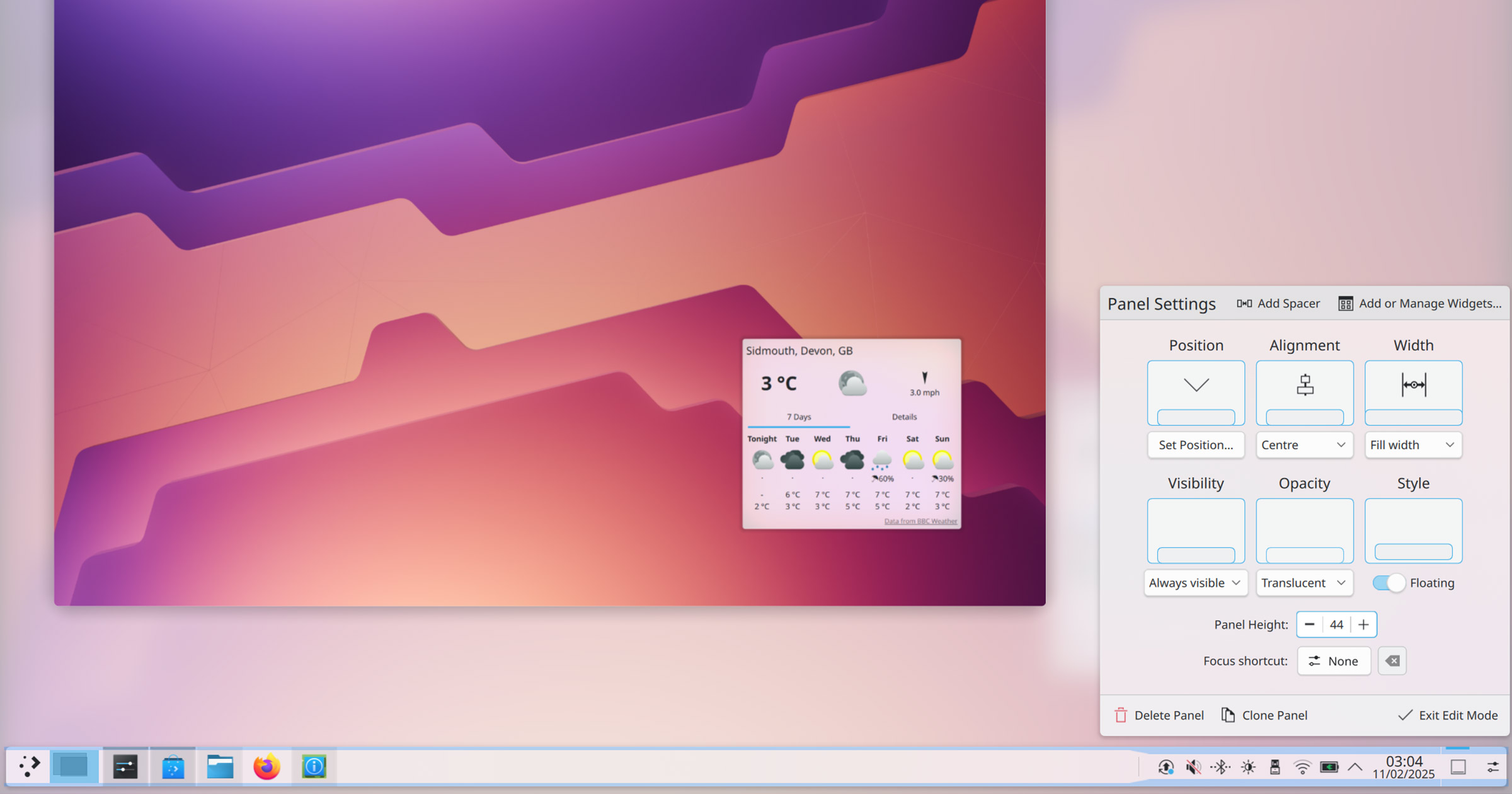Switch to the Details weather tab
This screenshot has width=1512, height=794.
coord(904,417)
